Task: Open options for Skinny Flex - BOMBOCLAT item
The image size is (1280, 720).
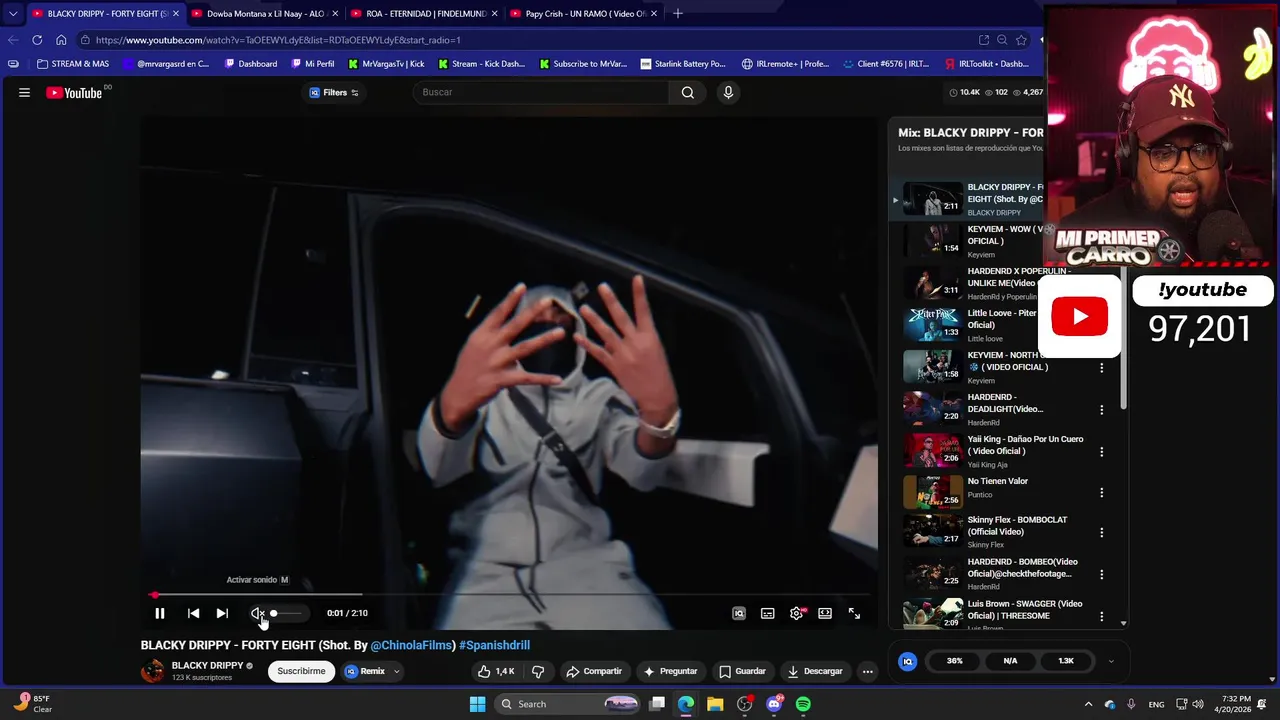Action: click(1102, 533)
